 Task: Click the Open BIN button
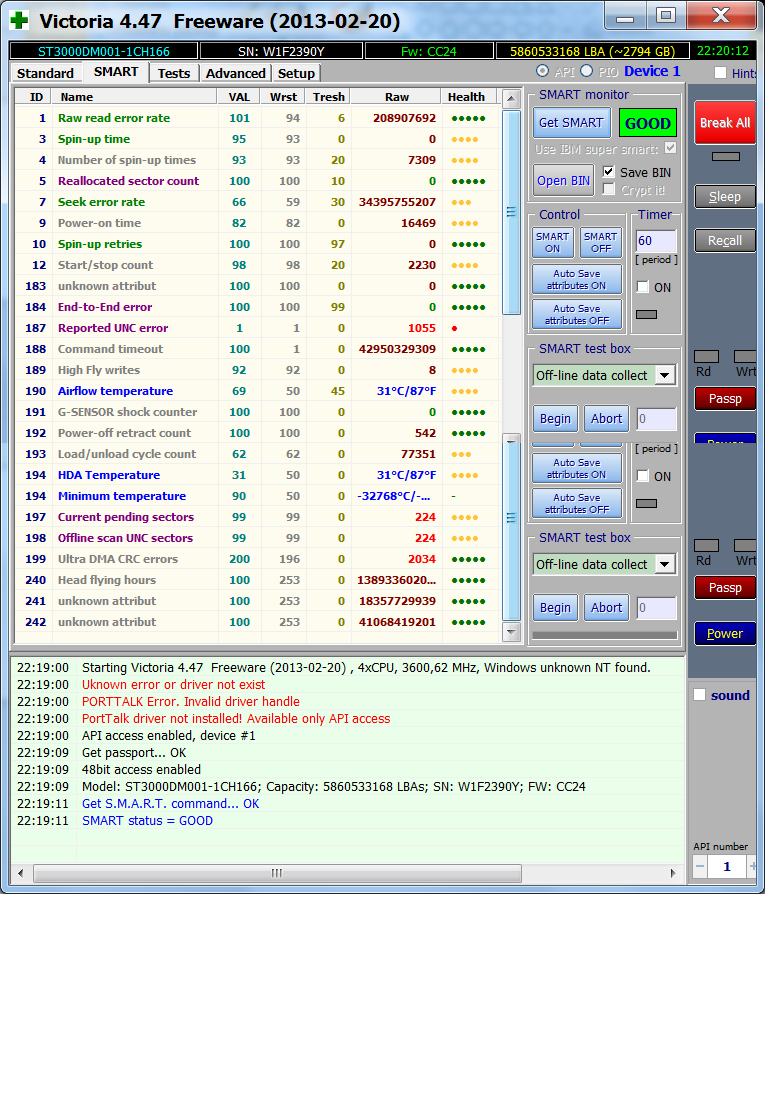pyautogui.click(x=563, y=181)
